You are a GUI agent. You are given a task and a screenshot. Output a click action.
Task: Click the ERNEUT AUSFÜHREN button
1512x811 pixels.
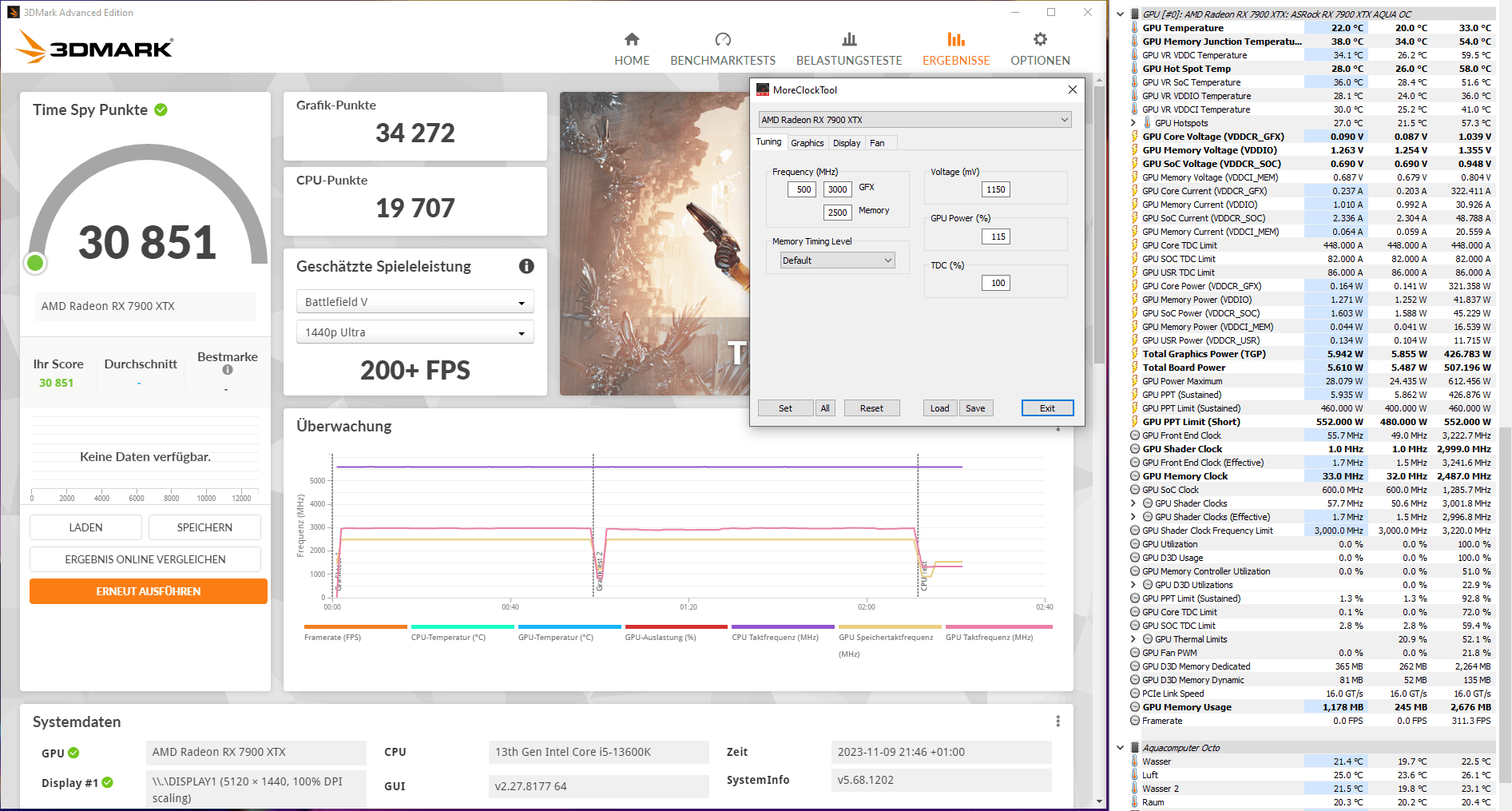[x=149, y=591]
